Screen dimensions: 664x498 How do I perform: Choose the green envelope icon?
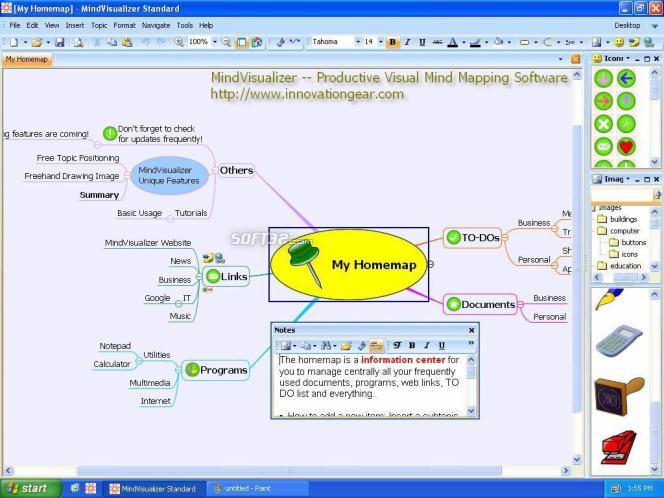[603, 147]
